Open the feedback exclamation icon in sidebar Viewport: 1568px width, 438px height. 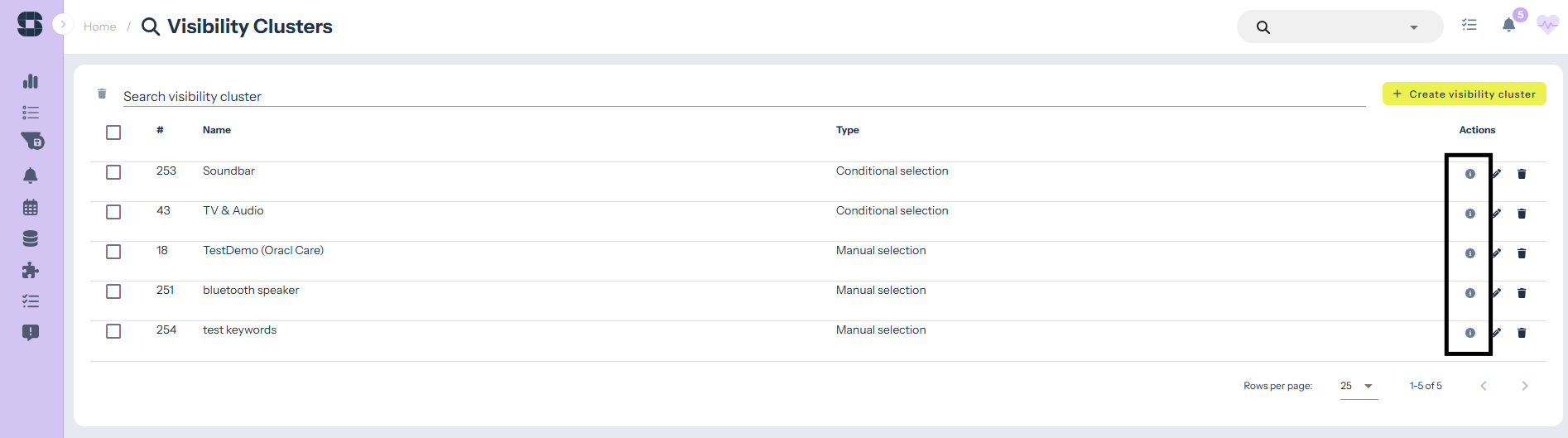click(x=31, y=333)
